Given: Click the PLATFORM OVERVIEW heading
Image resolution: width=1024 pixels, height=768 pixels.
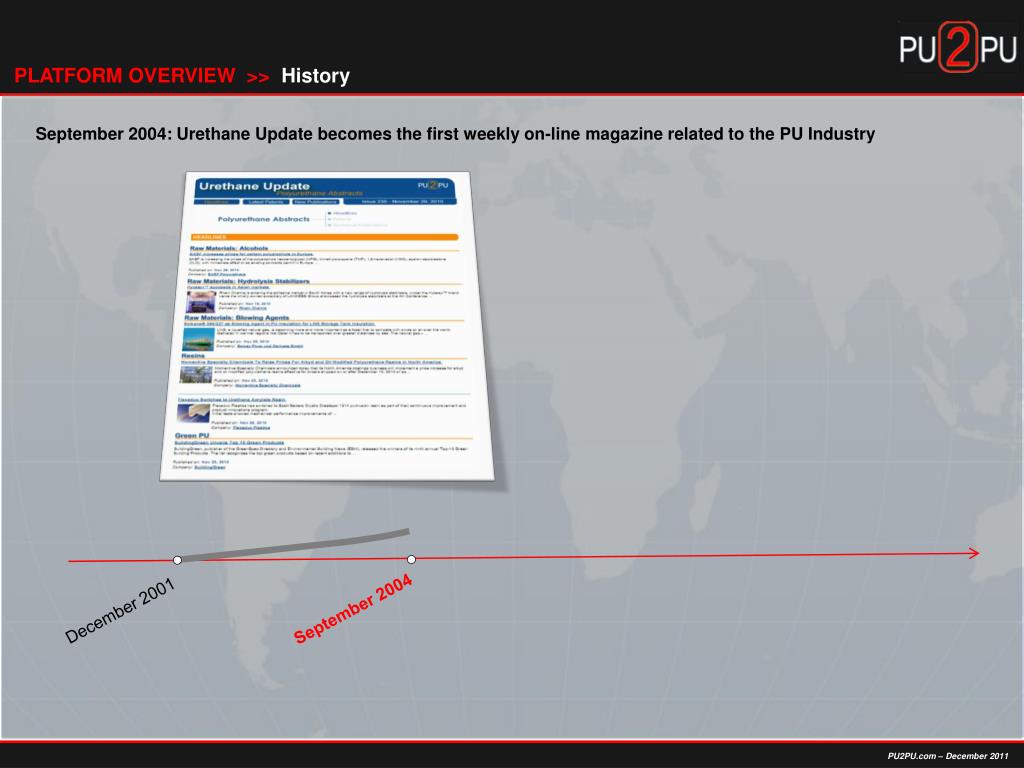Looking at the screenshot, I should [125, 76].
